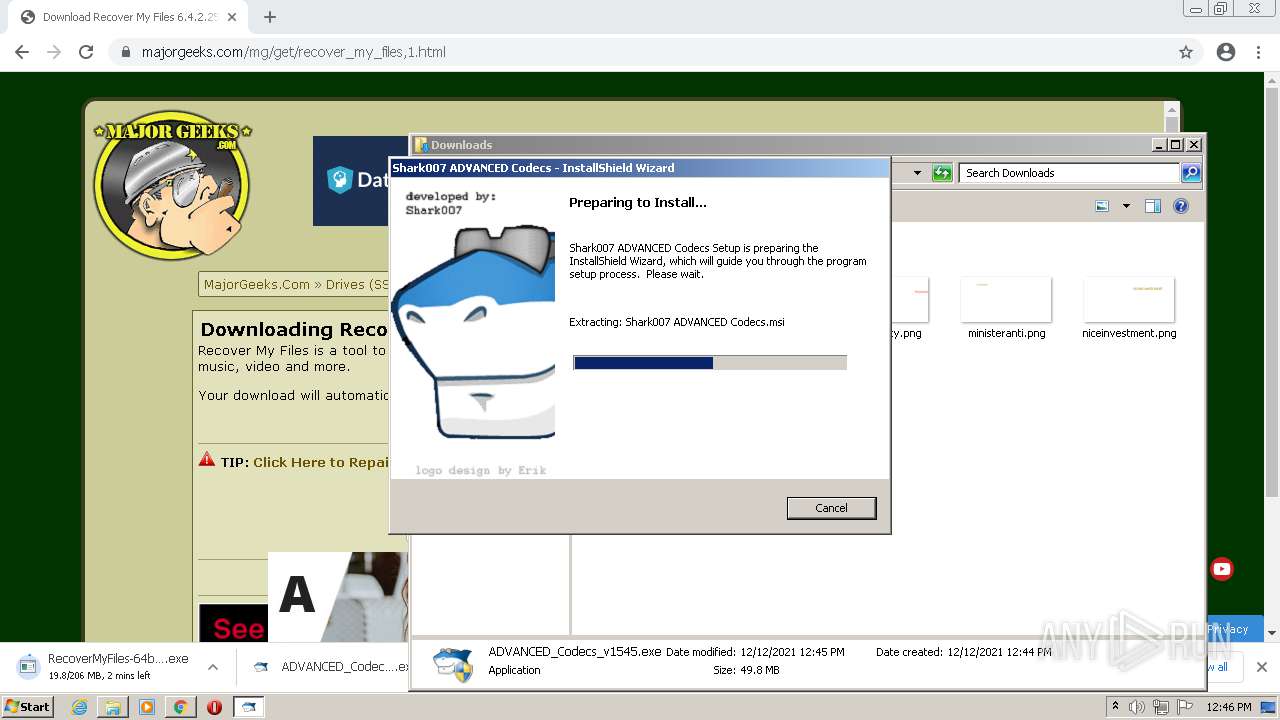This screenshot has height=720, width=1280.
Task: Click Chrome forward arrow button
Action: pos(54,52)
